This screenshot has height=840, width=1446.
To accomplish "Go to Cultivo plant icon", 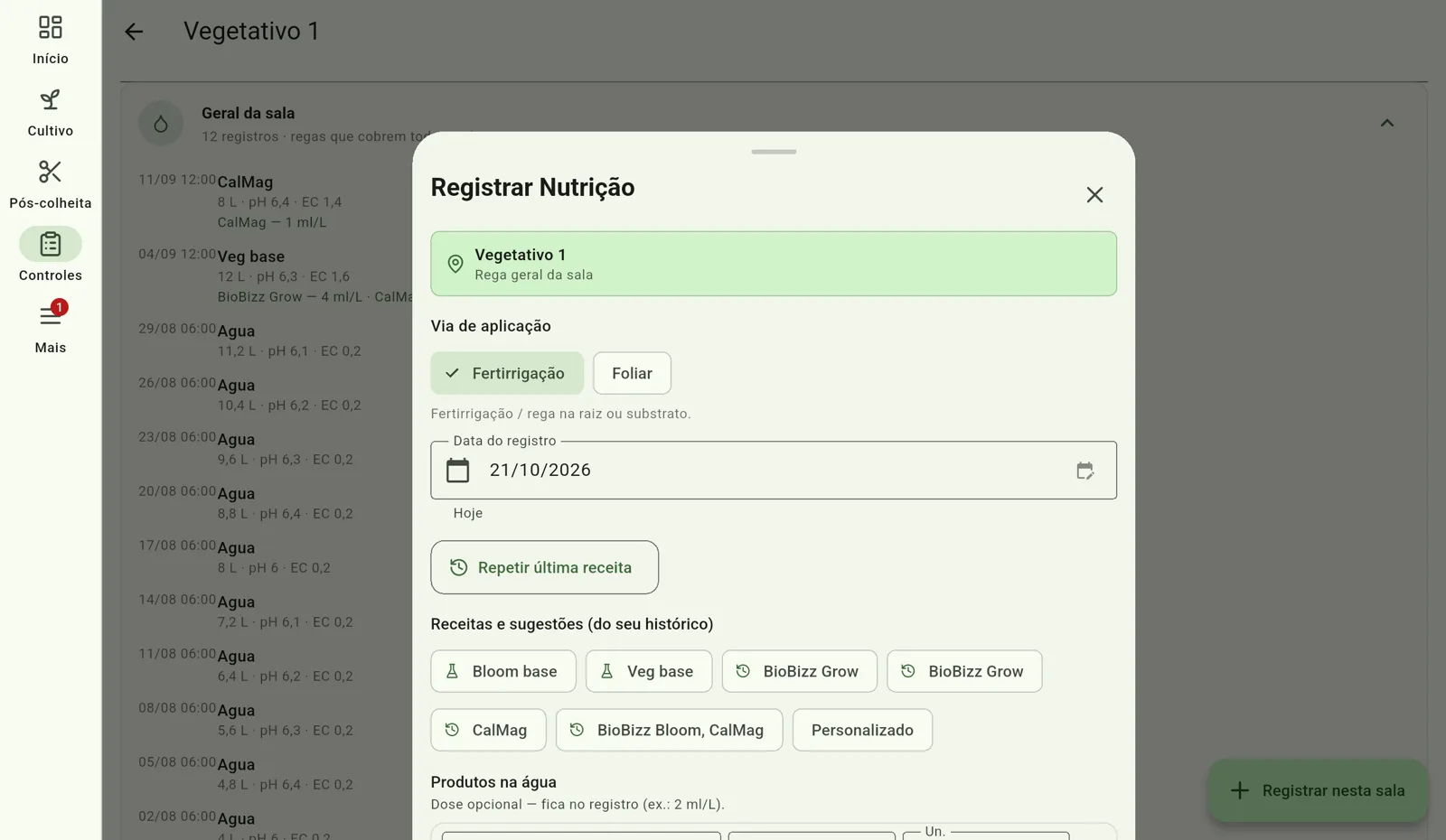I will (x=51, y=100).
